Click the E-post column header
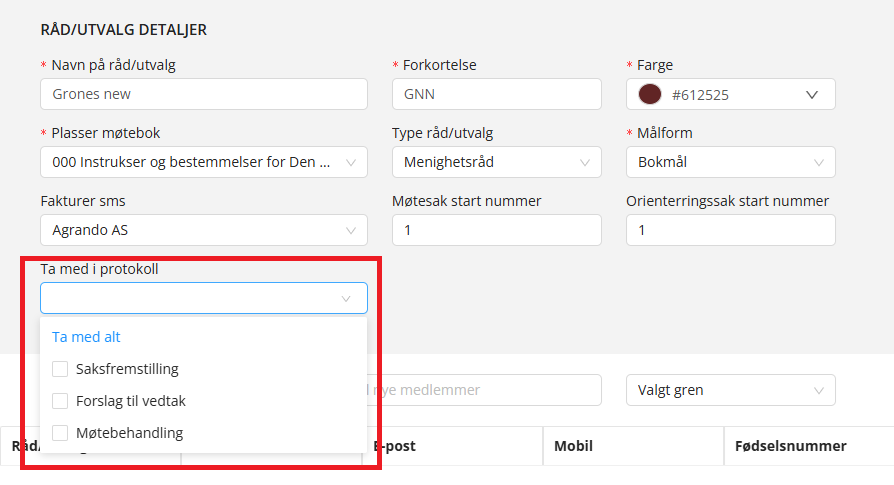 [x=395, y=446]
